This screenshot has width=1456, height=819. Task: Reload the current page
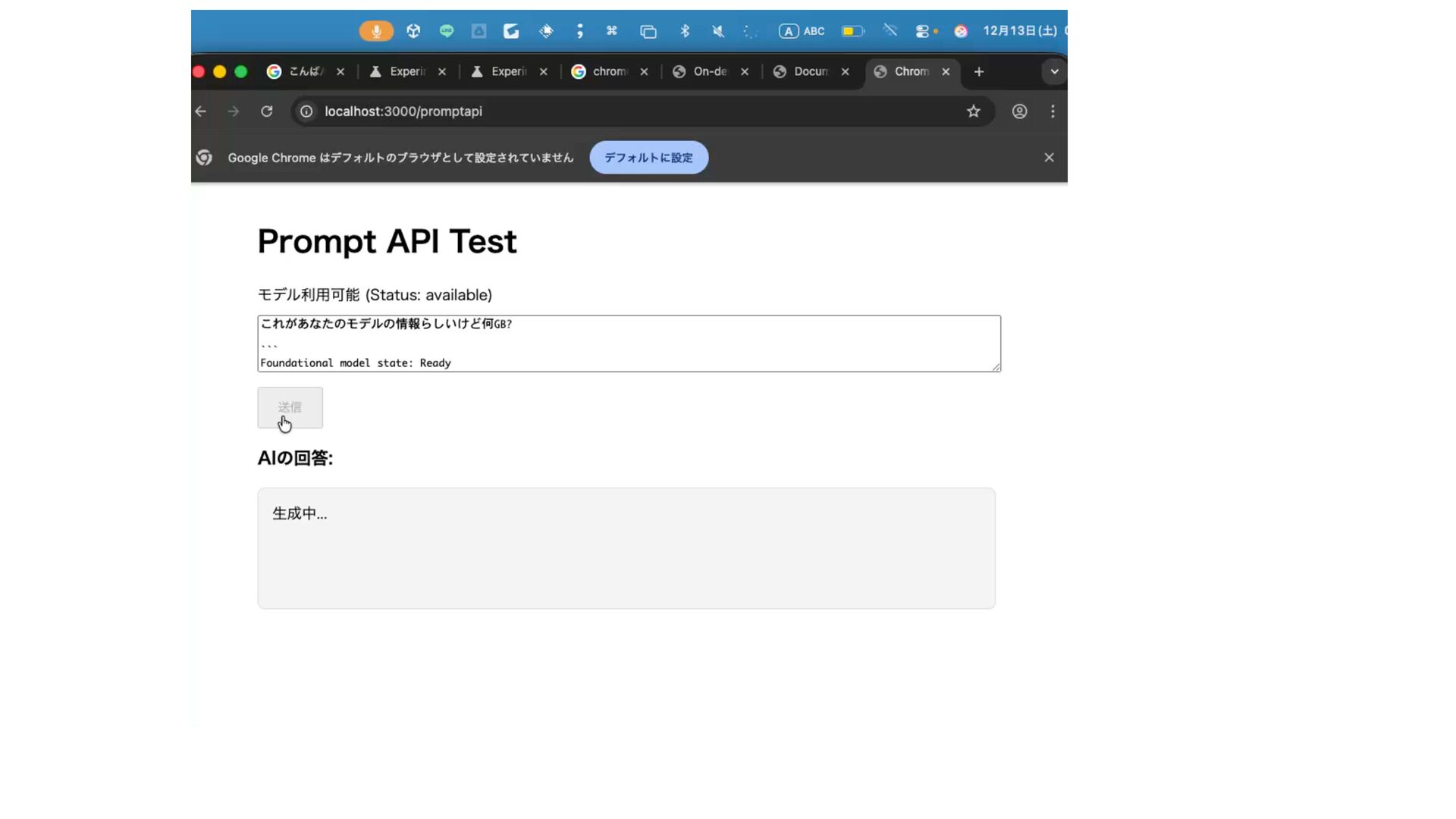point(267,111)
